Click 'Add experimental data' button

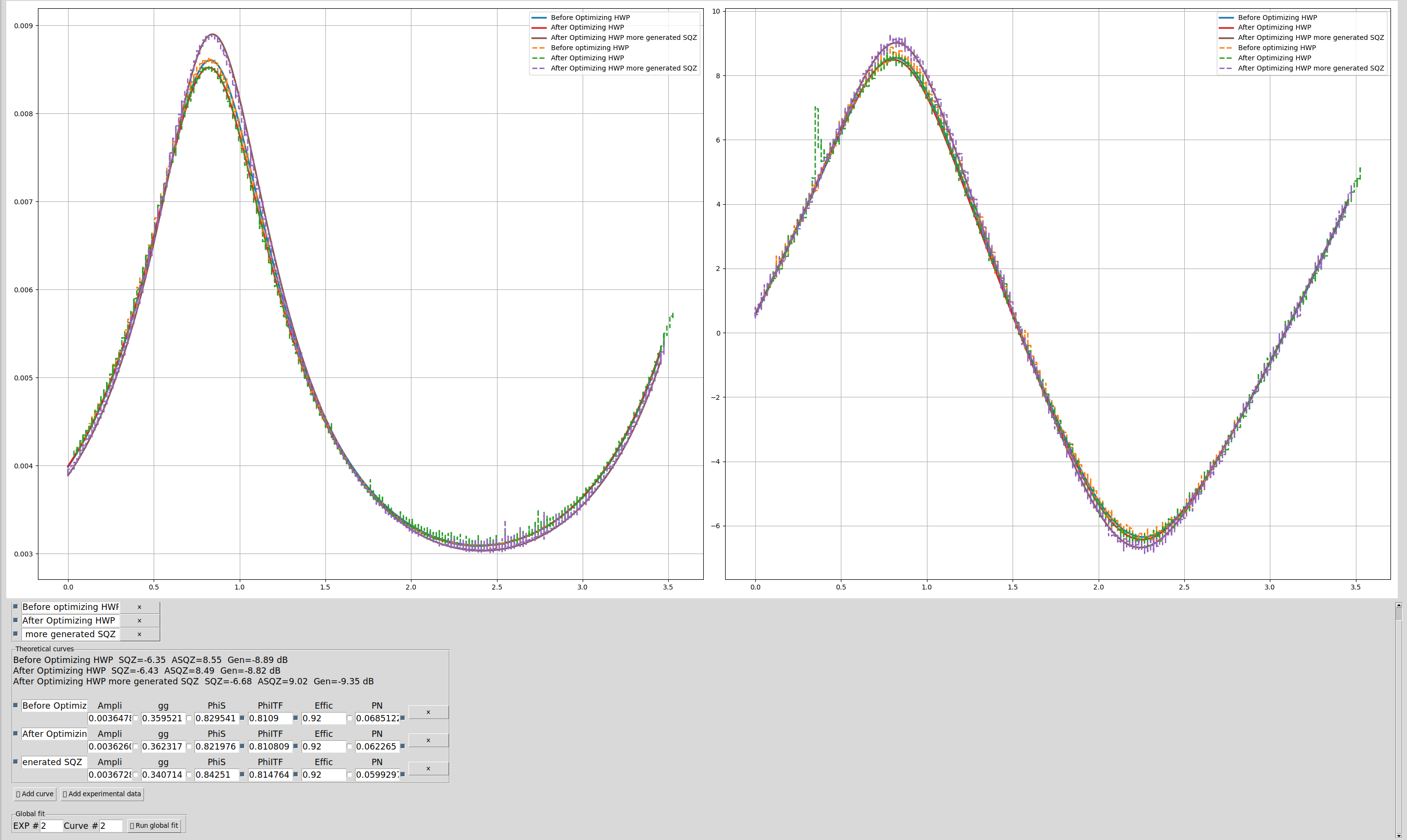click(x=102, y=794)
